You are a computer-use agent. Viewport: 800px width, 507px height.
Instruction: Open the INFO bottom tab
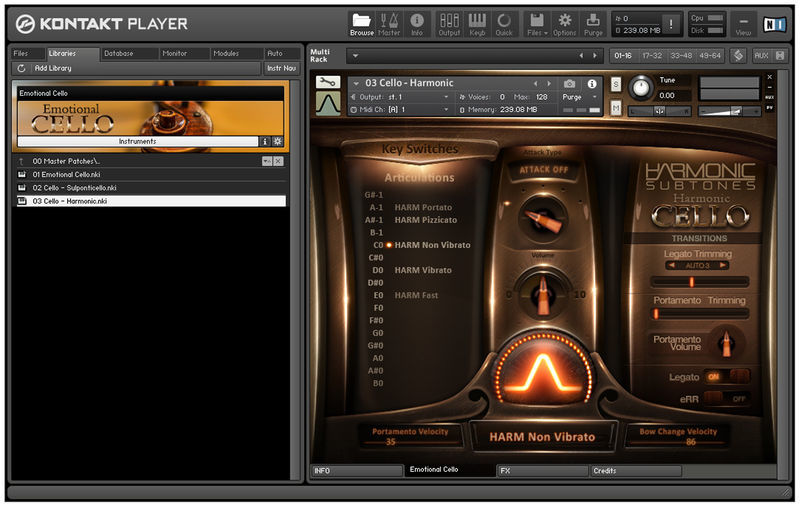point(356,471)
